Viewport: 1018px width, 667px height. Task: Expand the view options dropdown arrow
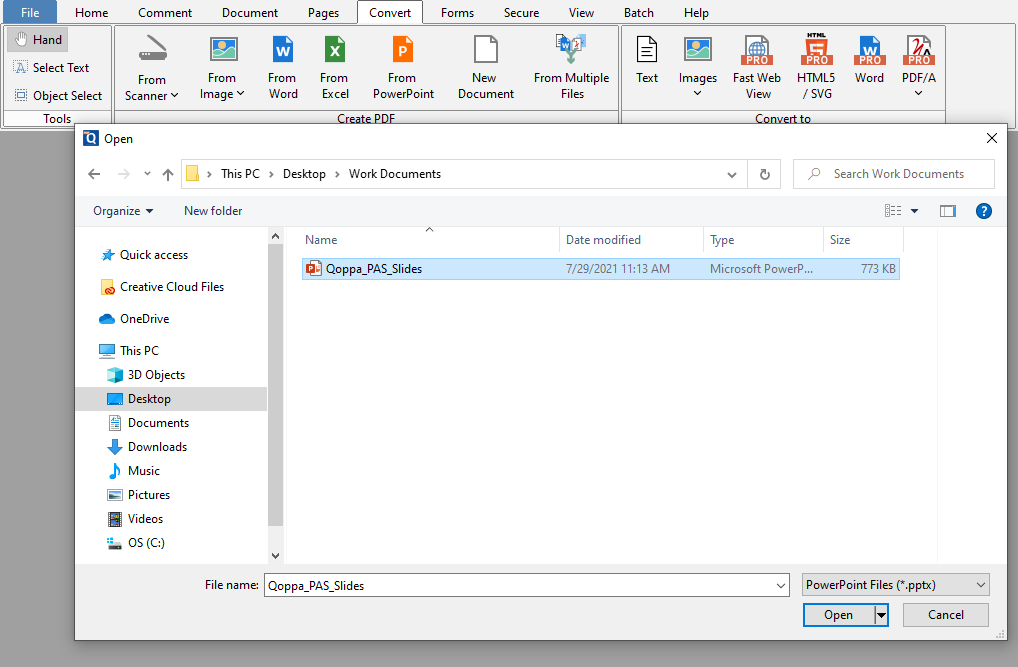[x=913, y=210]
